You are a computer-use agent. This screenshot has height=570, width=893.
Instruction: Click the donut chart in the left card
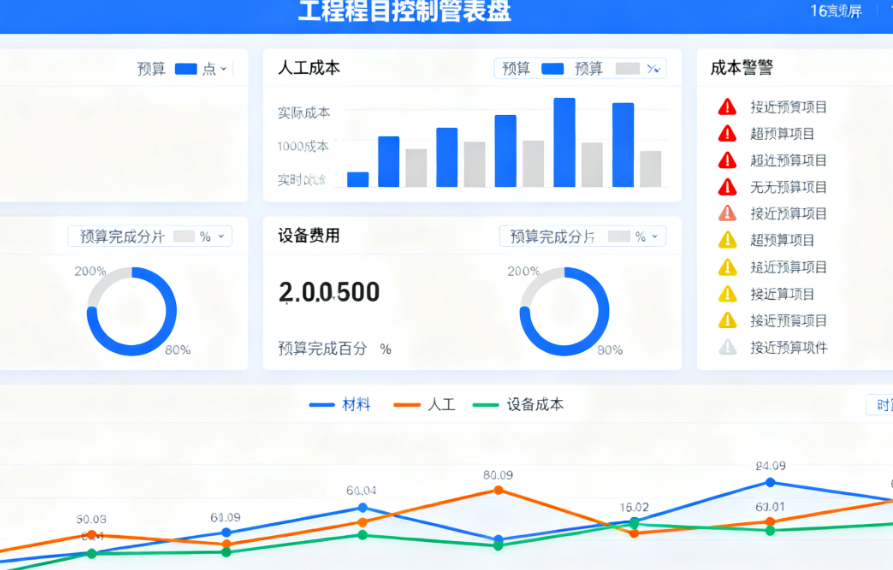click(x=132, y=311)
